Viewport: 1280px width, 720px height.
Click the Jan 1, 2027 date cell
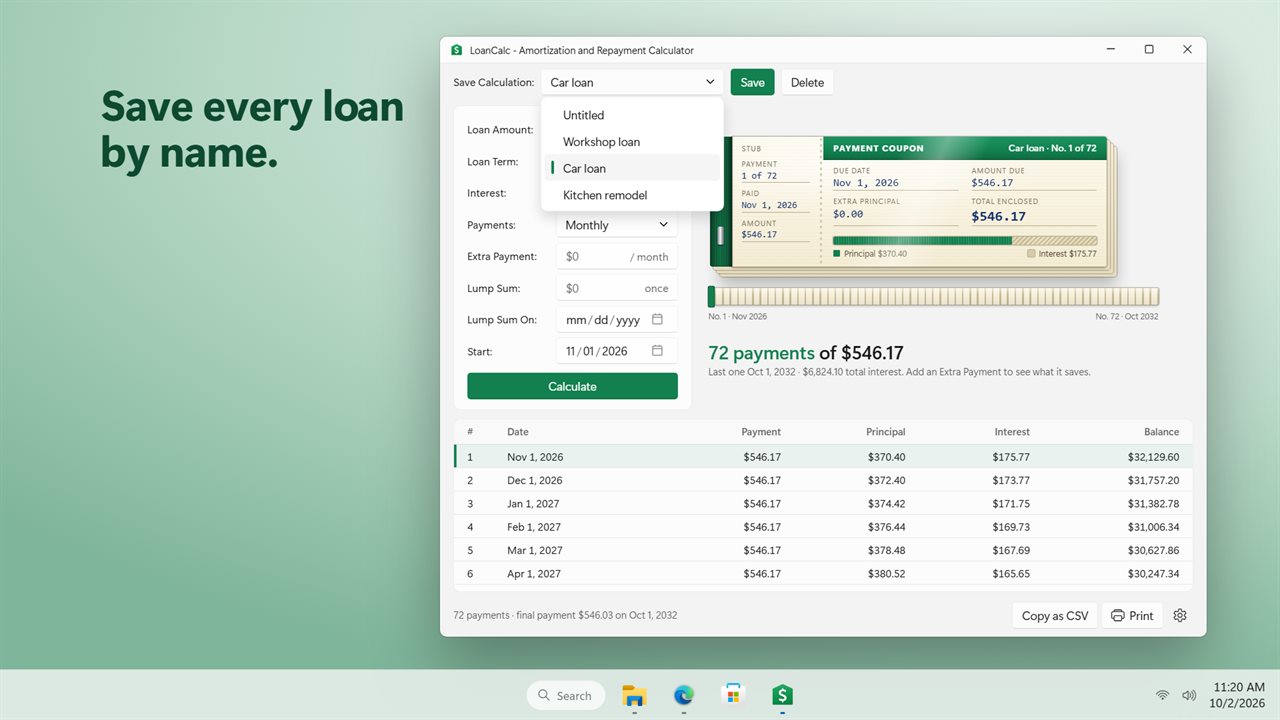coord(533,504)
